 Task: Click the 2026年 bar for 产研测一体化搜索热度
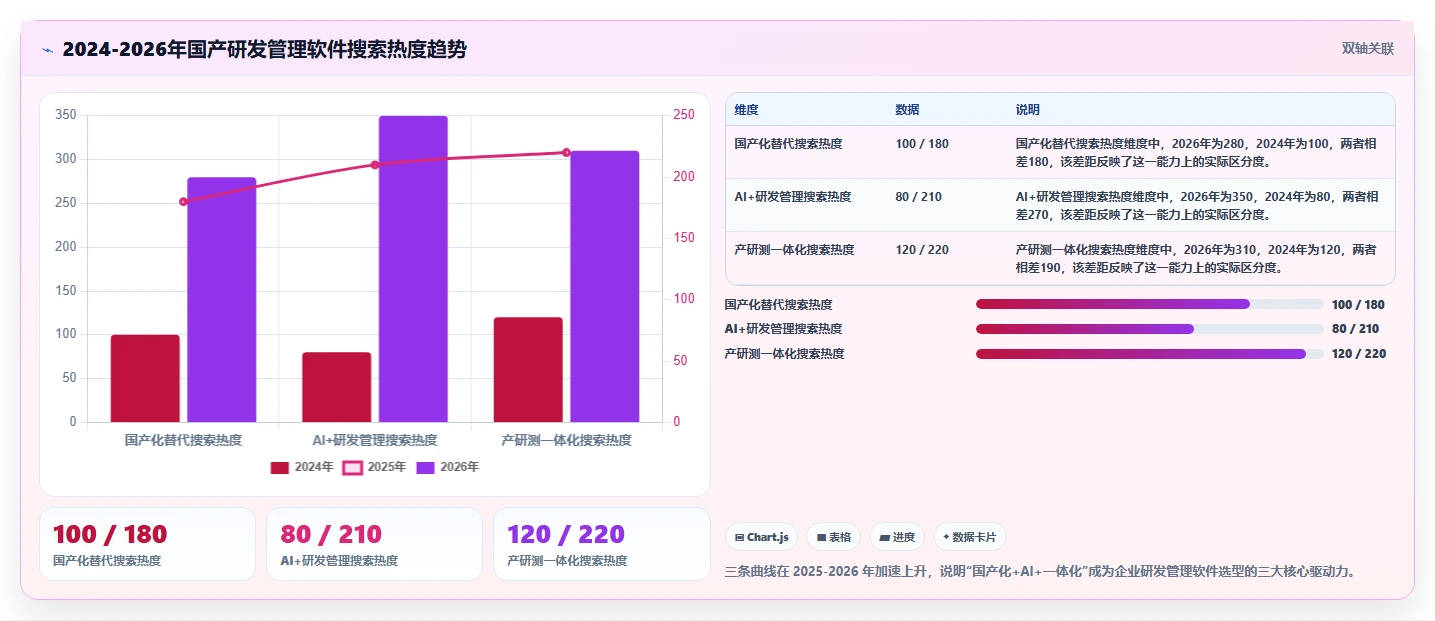[x=605, y=287]
